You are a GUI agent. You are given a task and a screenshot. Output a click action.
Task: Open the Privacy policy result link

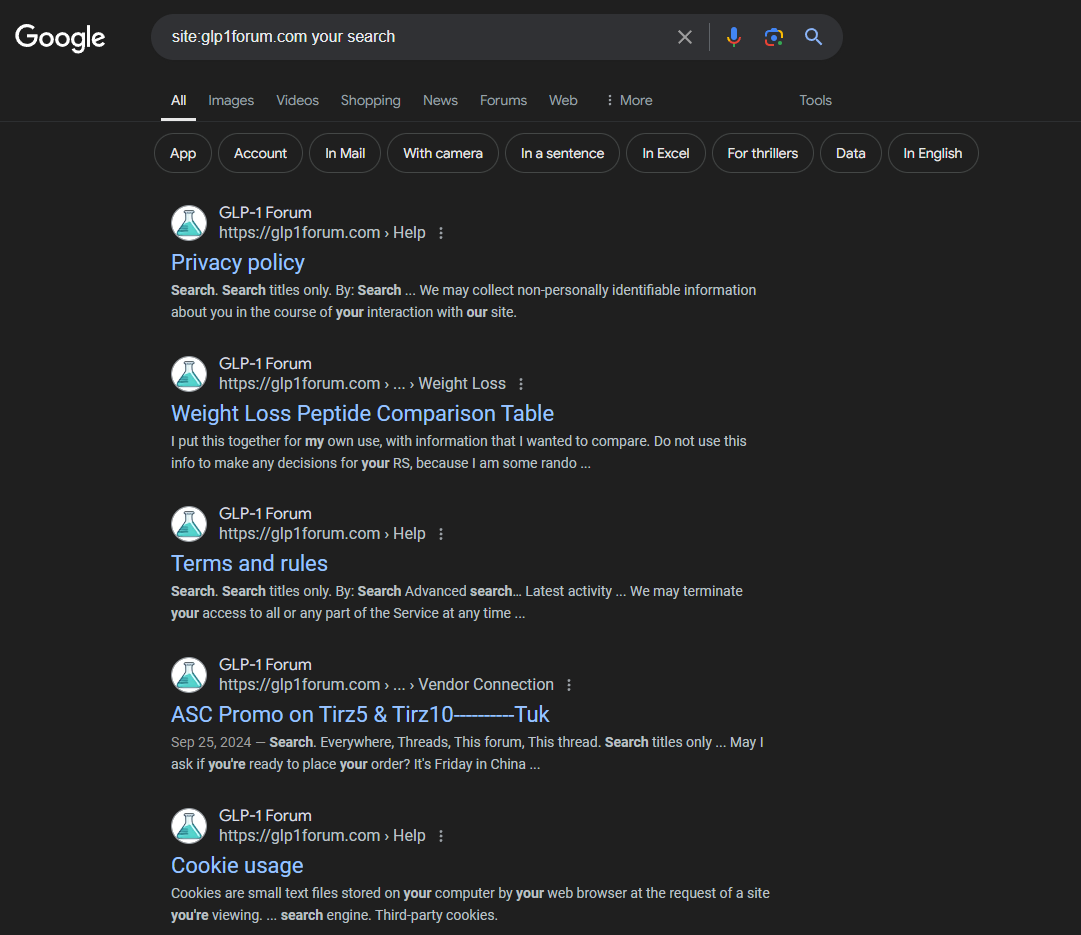(238, 263)
